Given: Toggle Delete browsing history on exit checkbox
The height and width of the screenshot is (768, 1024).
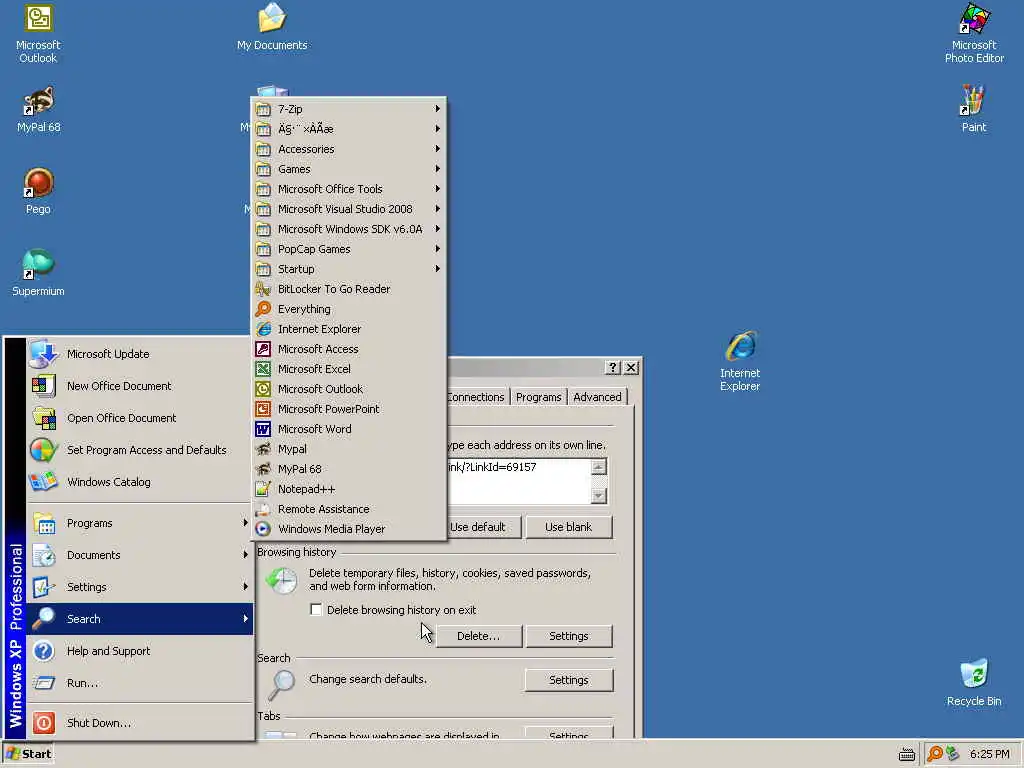Looking at the screenshot, I should pos(316,609).
